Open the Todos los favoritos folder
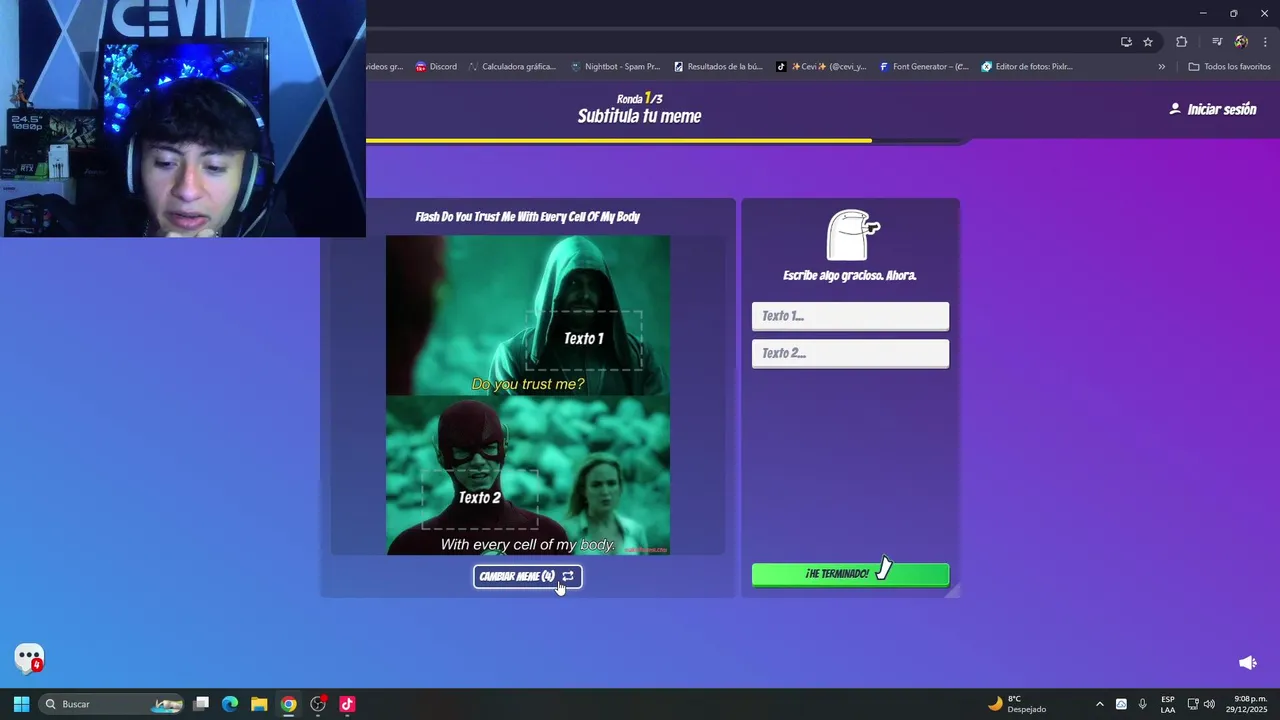 tap(1229, 67)
